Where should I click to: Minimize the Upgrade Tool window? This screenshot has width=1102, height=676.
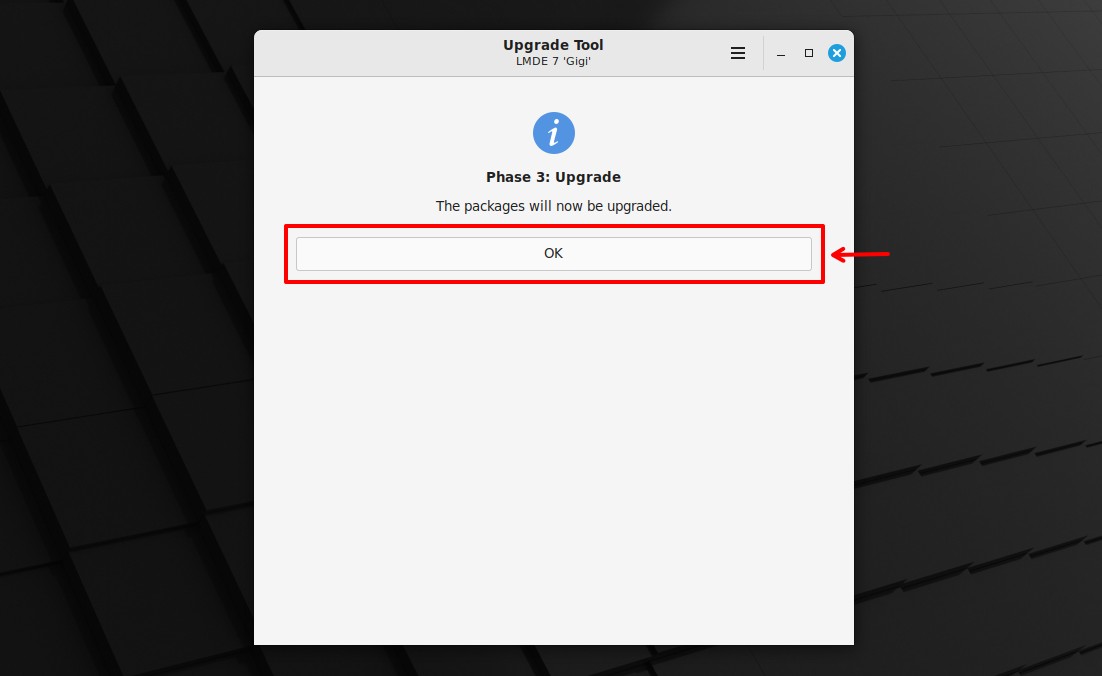click(x=781, y=53)
